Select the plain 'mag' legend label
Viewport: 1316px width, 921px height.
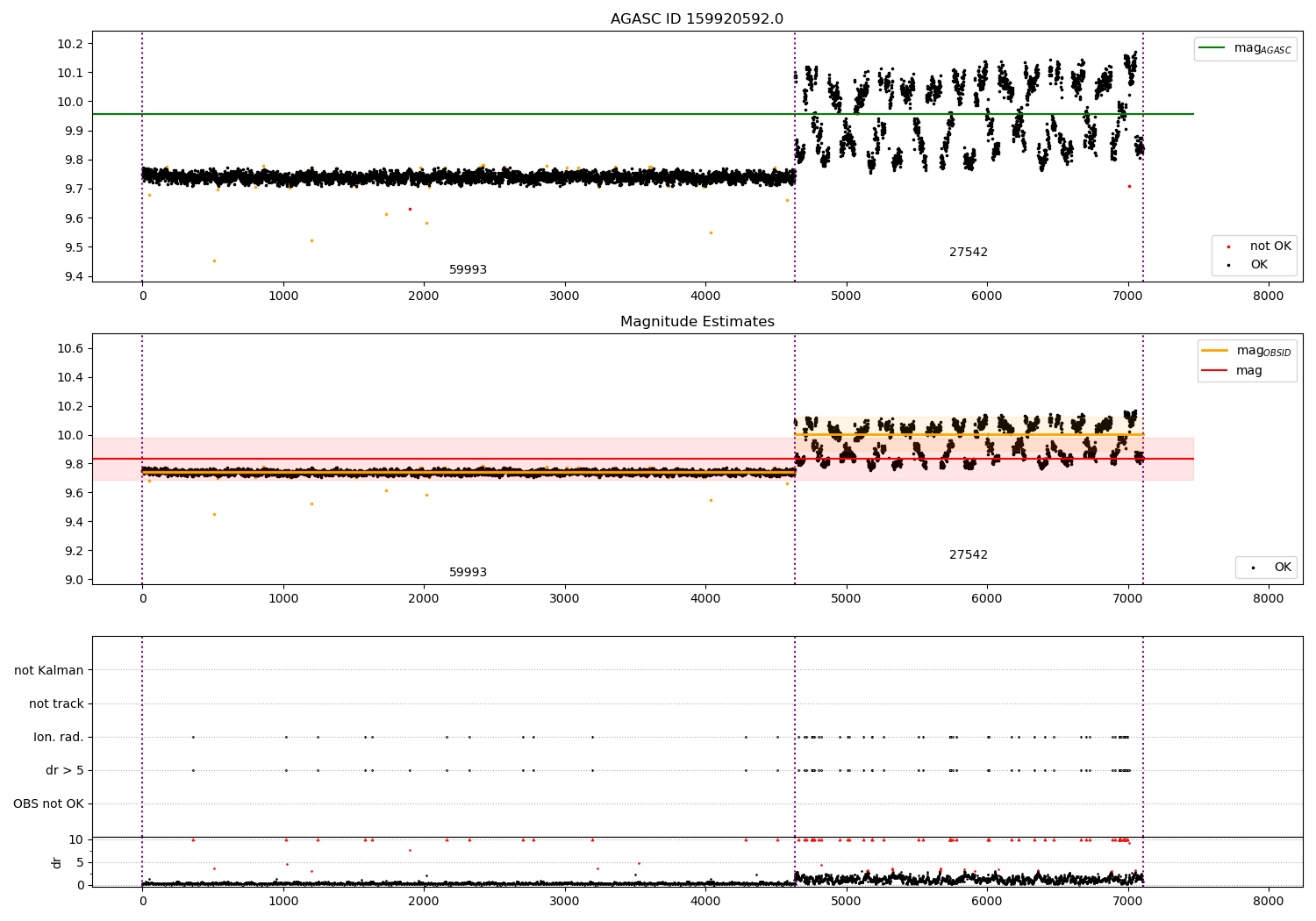1249,371
